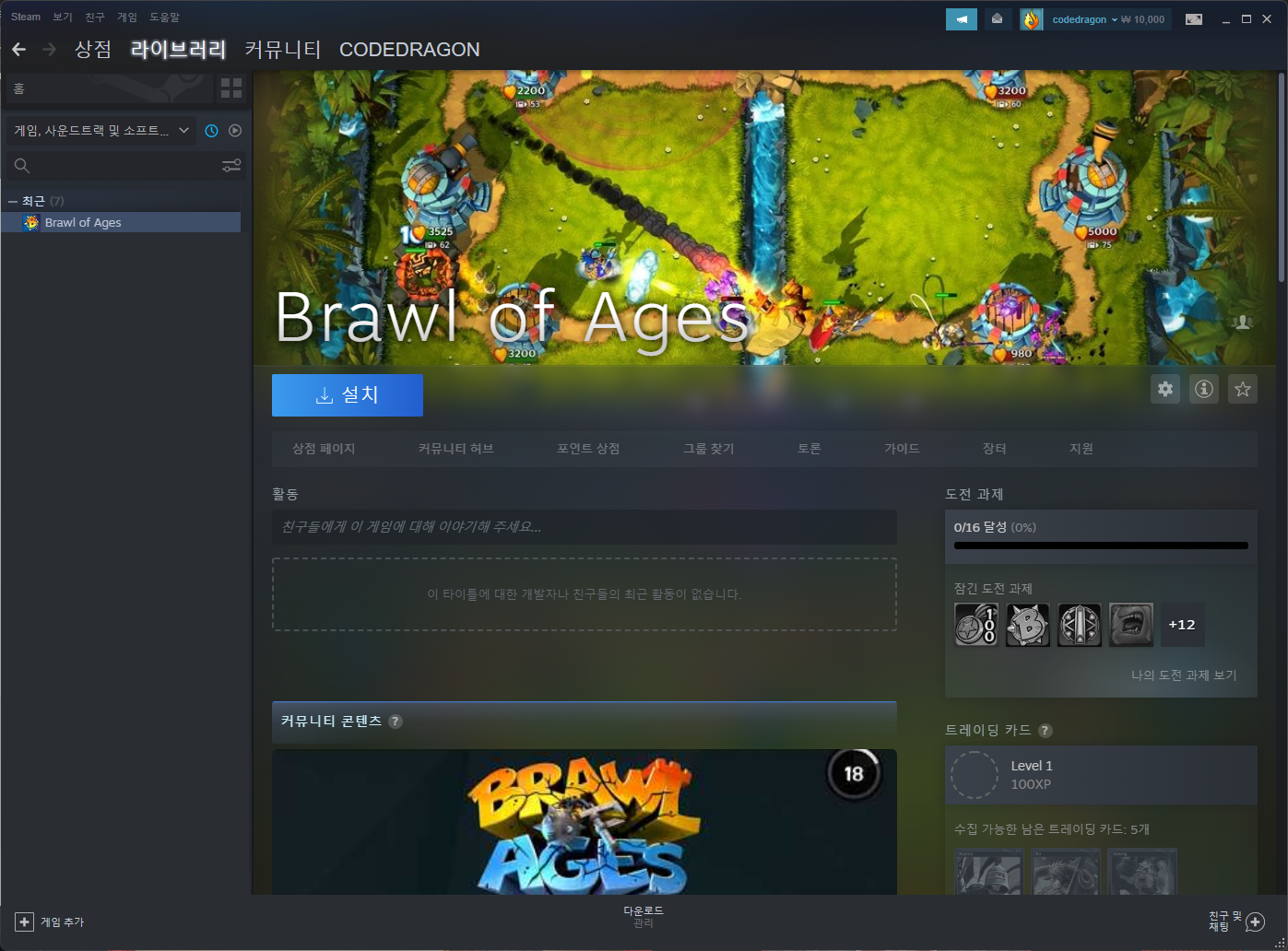The image size is (1288, 951).
Task: Open the library type filter dropdown
Action: [x=101, y=131]
